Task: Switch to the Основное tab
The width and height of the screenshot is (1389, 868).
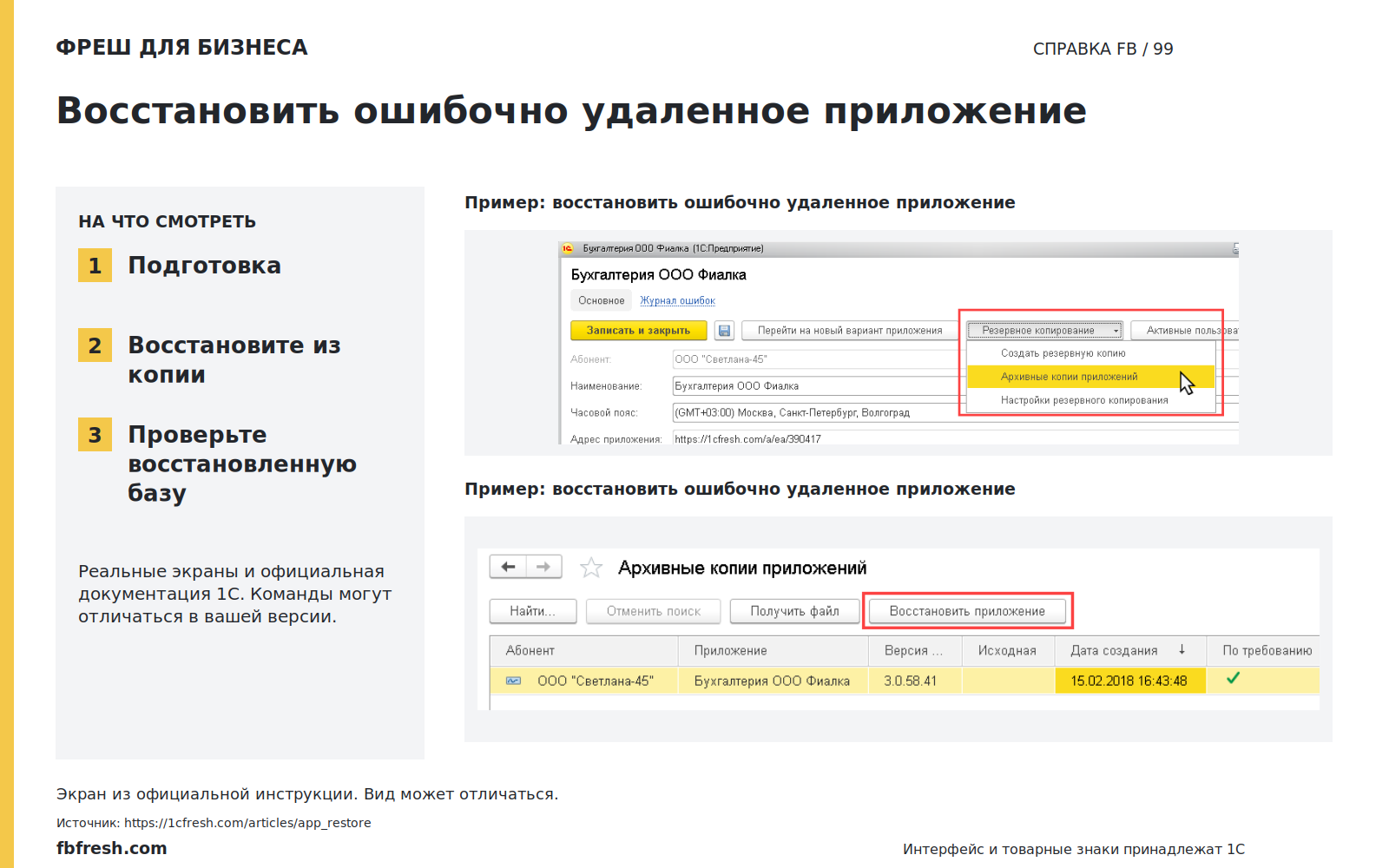Action: 602,300
